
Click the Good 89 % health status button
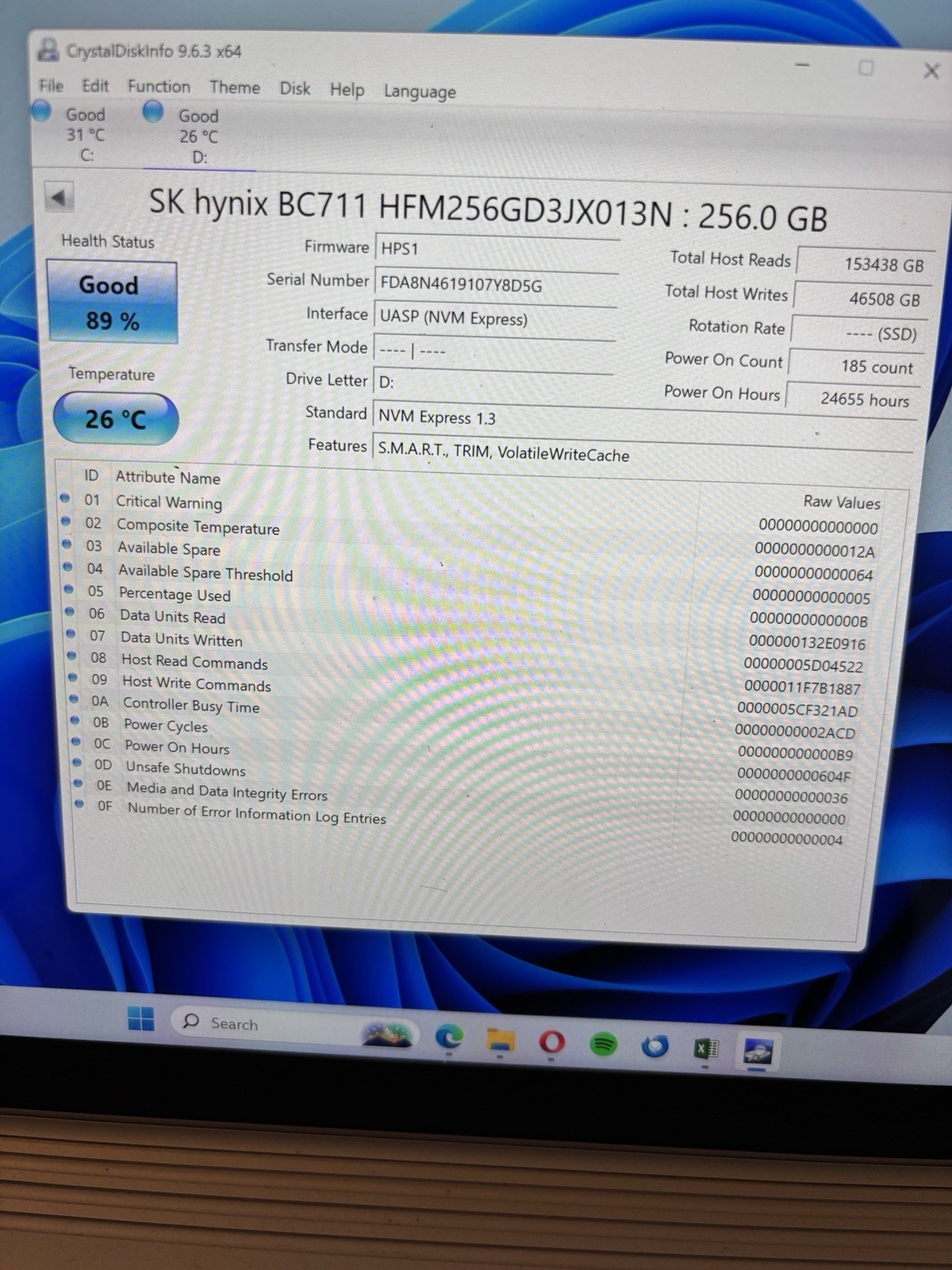coord(112,302)
